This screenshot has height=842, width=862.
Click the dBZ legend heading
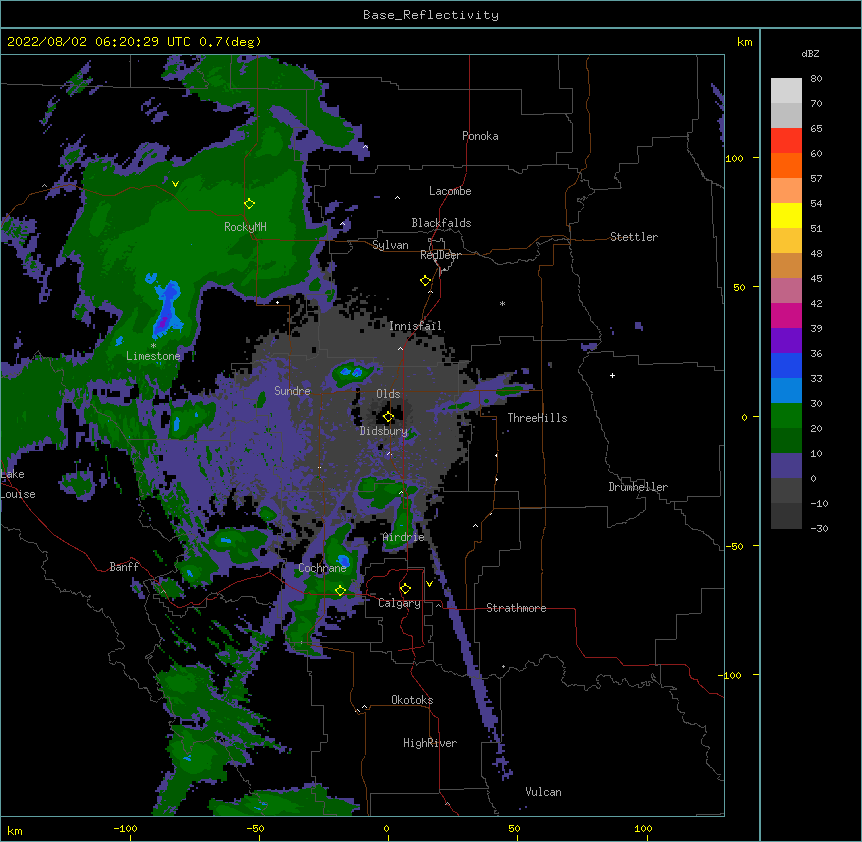(810, 54)
